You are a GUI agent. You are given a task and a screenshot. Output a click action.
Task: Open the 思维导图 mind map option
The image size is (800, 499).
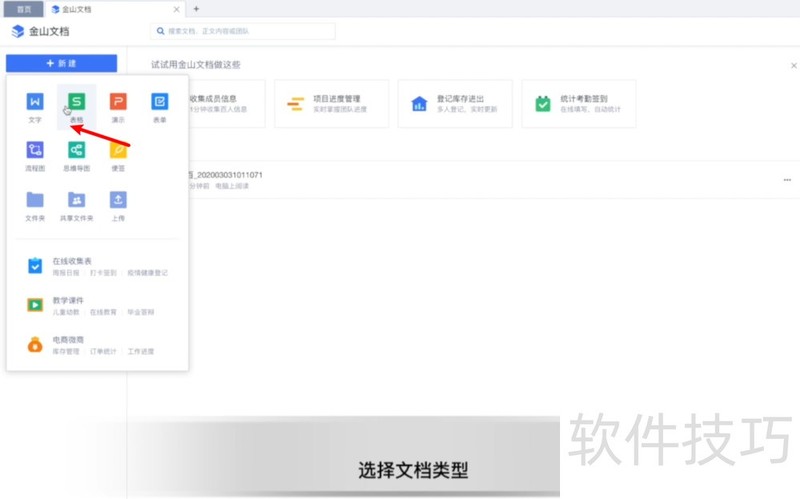(x=76, y=151)
